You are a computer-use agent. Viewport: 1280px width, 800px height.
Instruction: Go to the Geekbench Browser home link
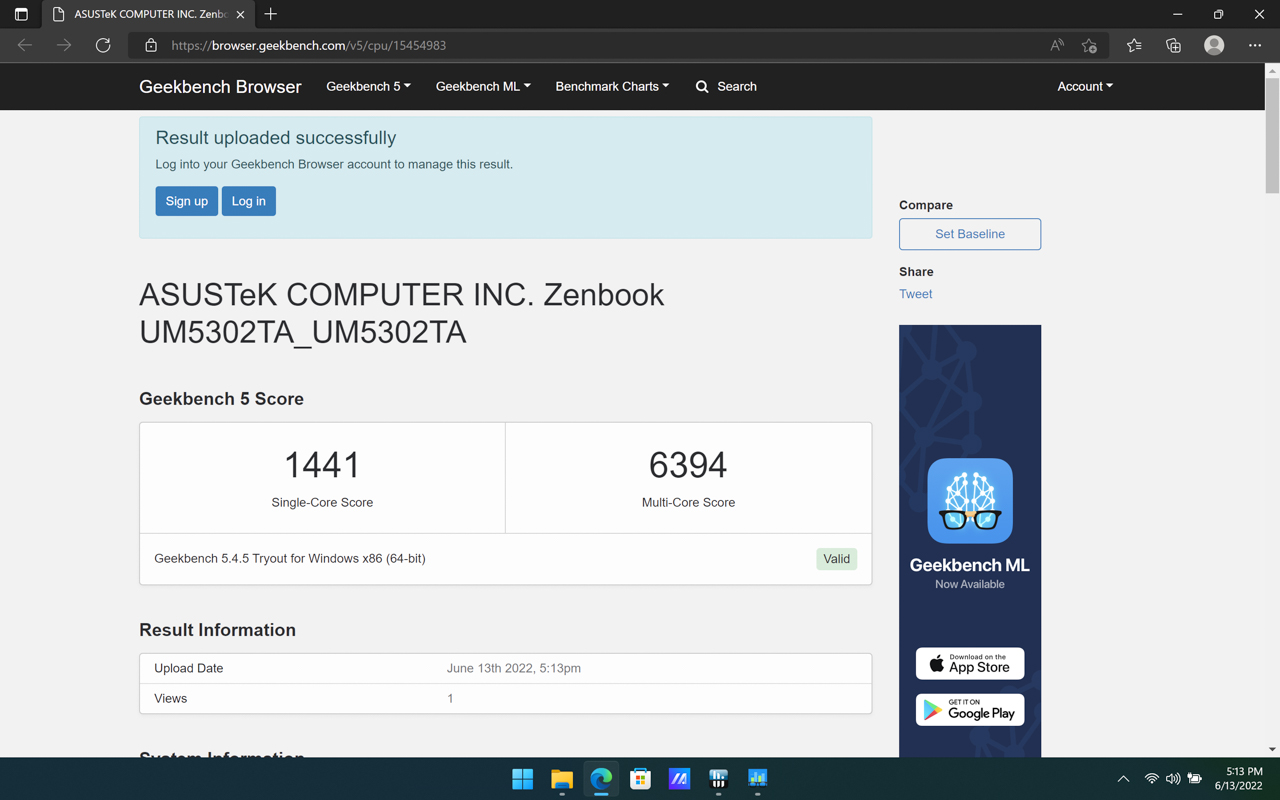pyautogui.click(x=220, y=86)
